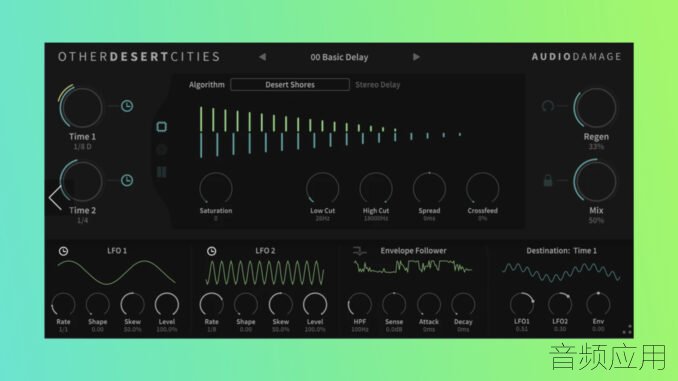Click the left chevron arrow overlay
Screen dimensions: 678x381
(55, 199)
